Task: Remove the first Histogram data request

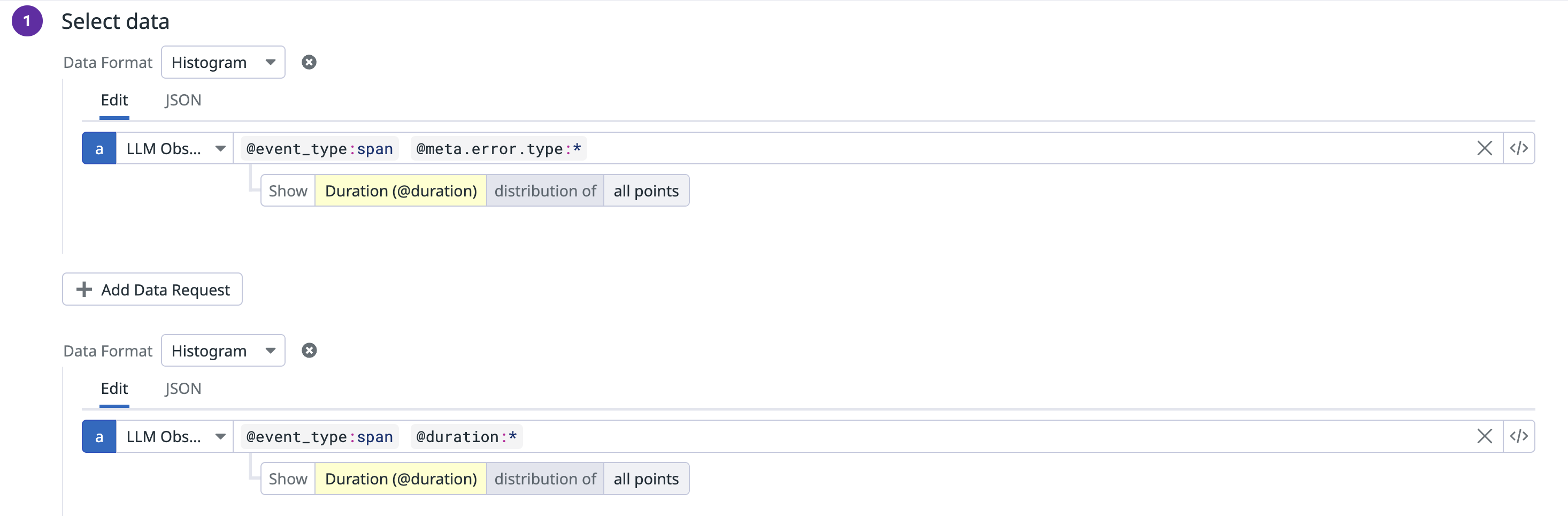Action: point(309,62)
